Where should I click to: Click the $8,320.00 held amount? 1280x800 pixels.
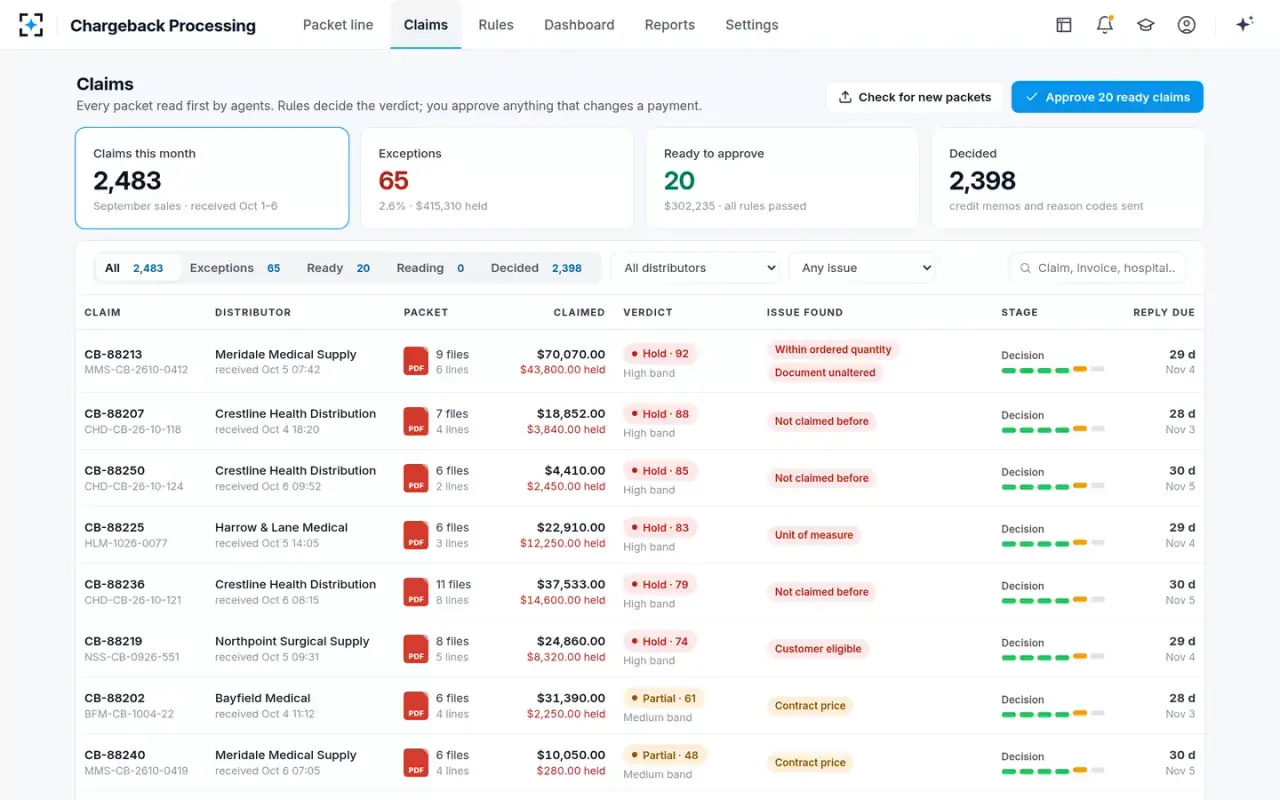[x=566, y=657]
